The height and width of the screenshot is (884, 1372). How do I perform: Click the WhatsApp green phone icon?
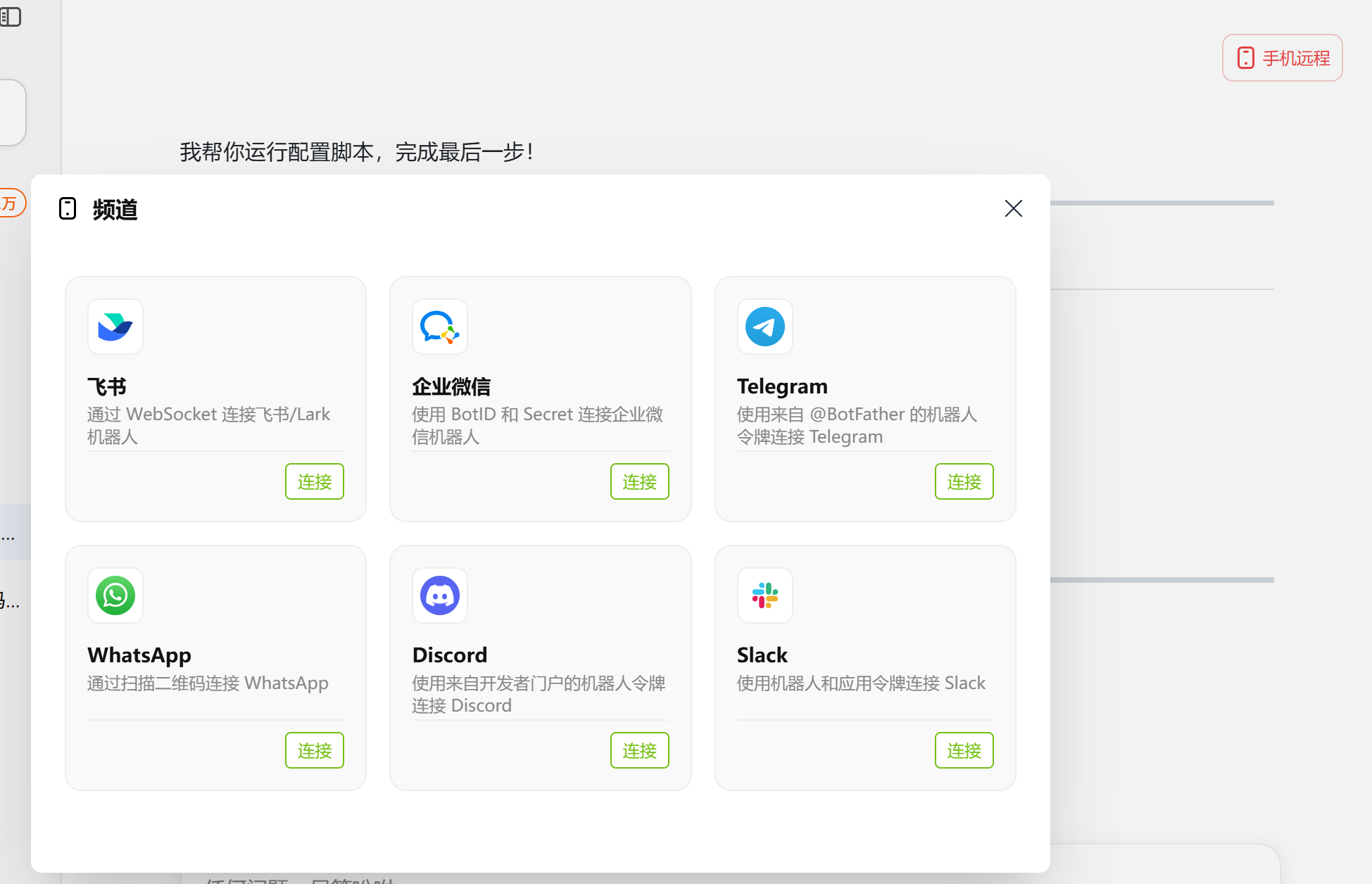(x=115, y=595)
